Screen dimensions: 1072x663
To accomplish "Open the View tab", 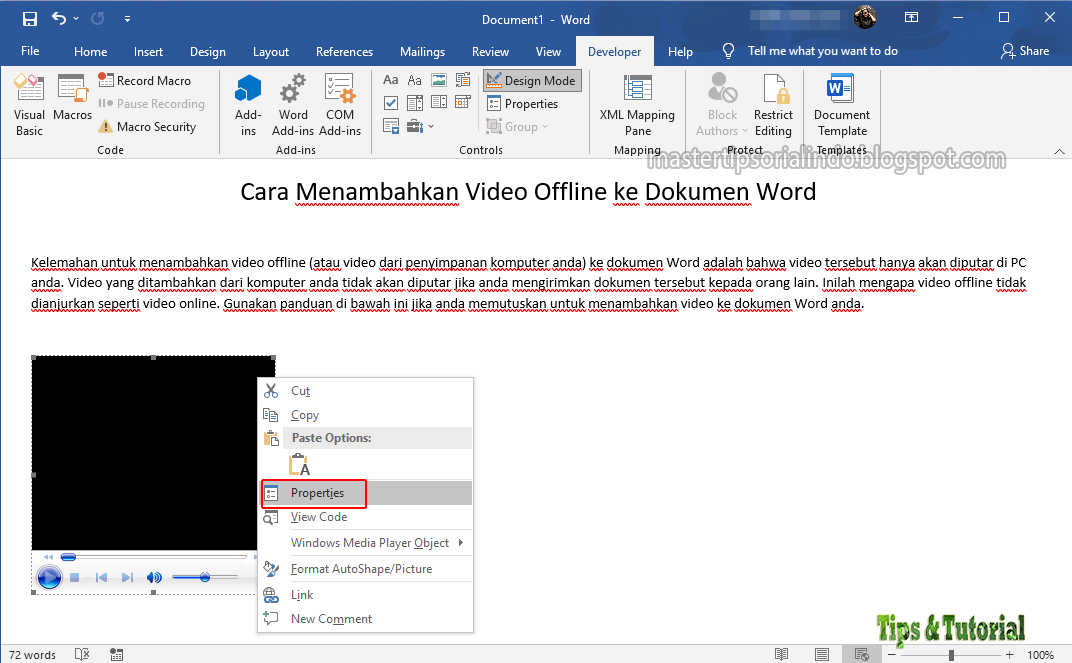I will (x=548, y=51).
